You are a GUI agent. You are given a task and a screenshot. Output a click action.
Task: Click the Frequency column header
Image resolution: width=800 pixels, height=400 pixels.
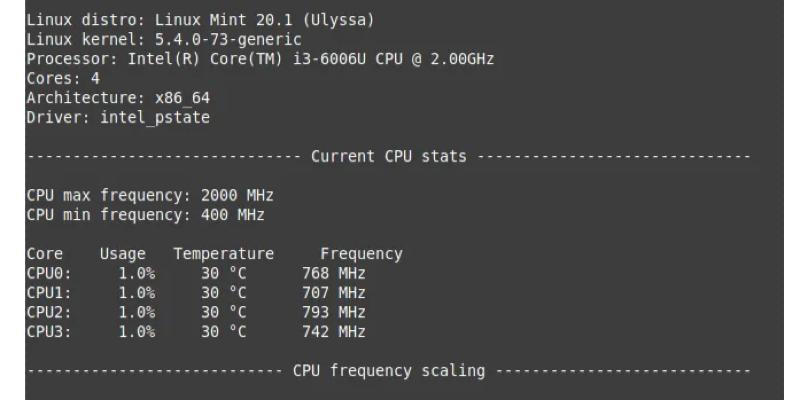(x=361, y=254)
